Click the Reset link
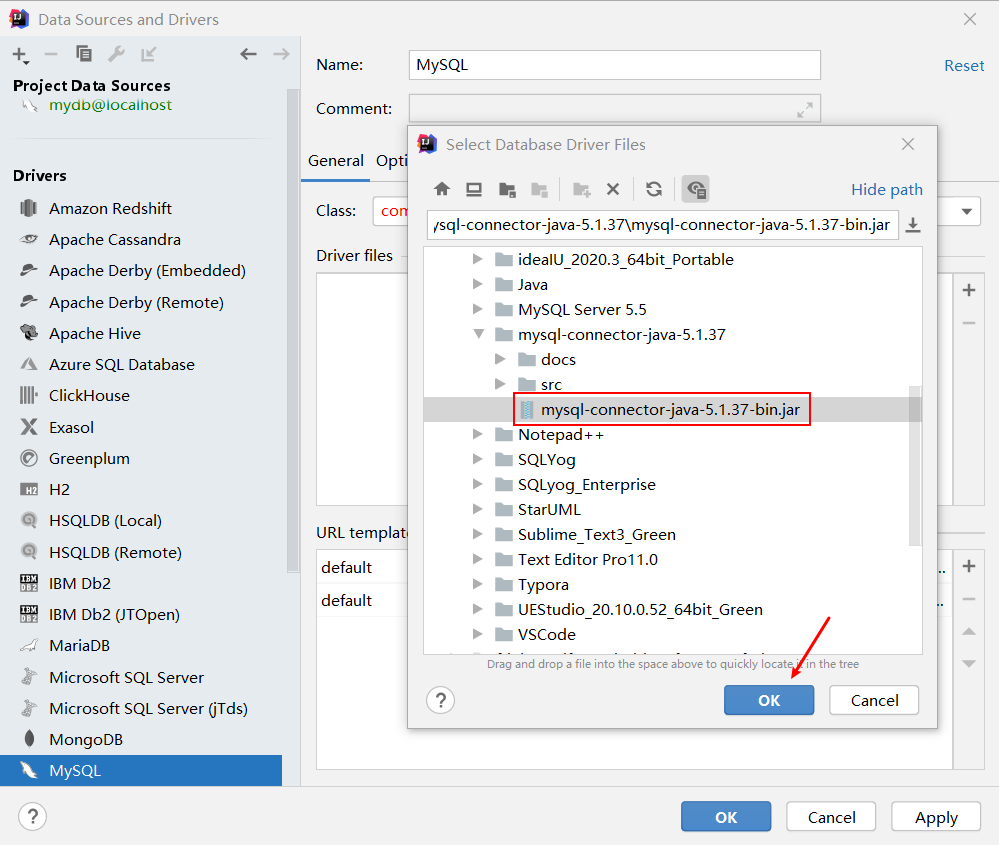The width and height of the screenshot is (999, 845). 964,66
